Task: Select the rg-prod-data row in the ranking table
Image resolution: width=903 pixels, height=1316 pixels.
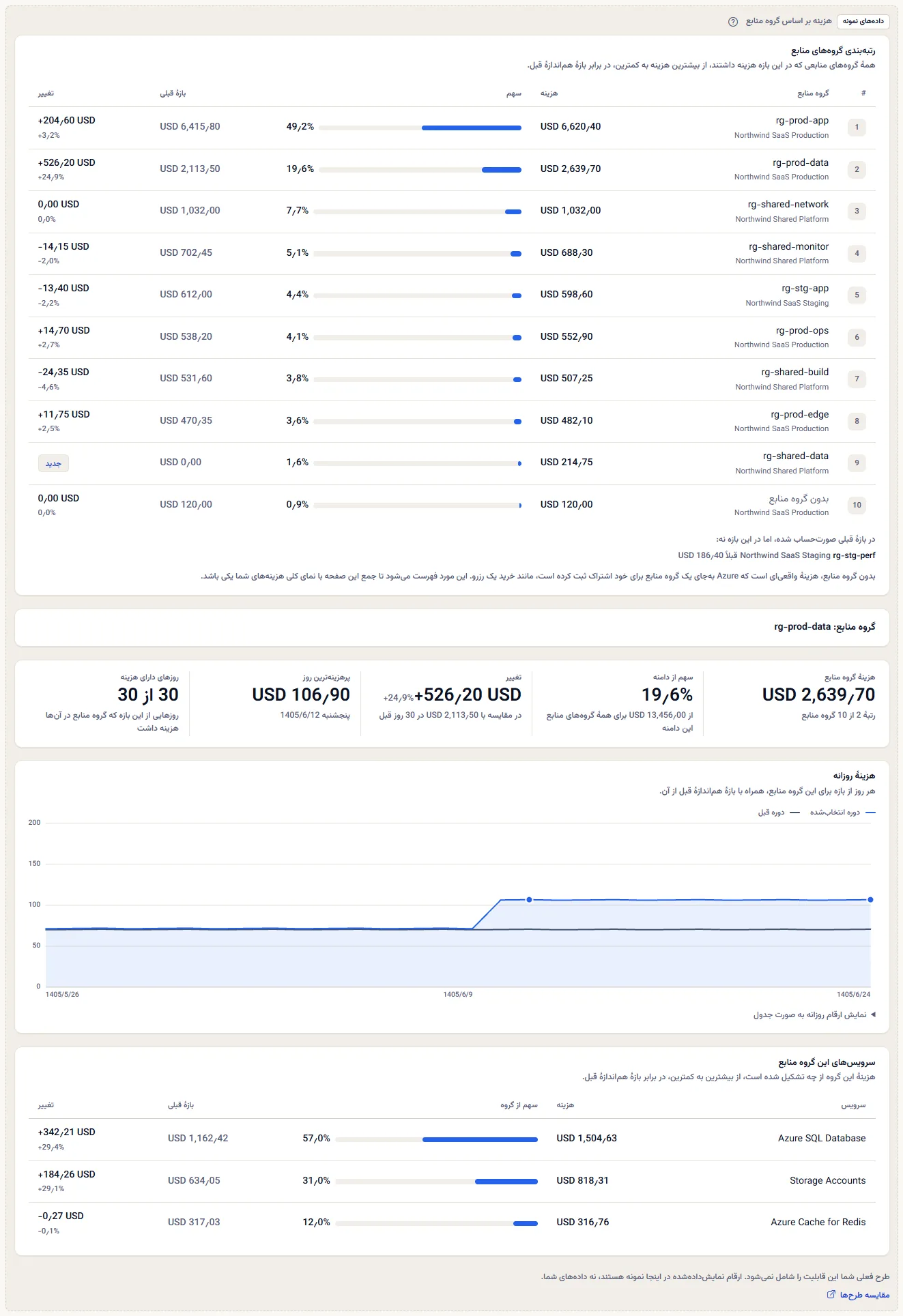Action: (452, 170)
